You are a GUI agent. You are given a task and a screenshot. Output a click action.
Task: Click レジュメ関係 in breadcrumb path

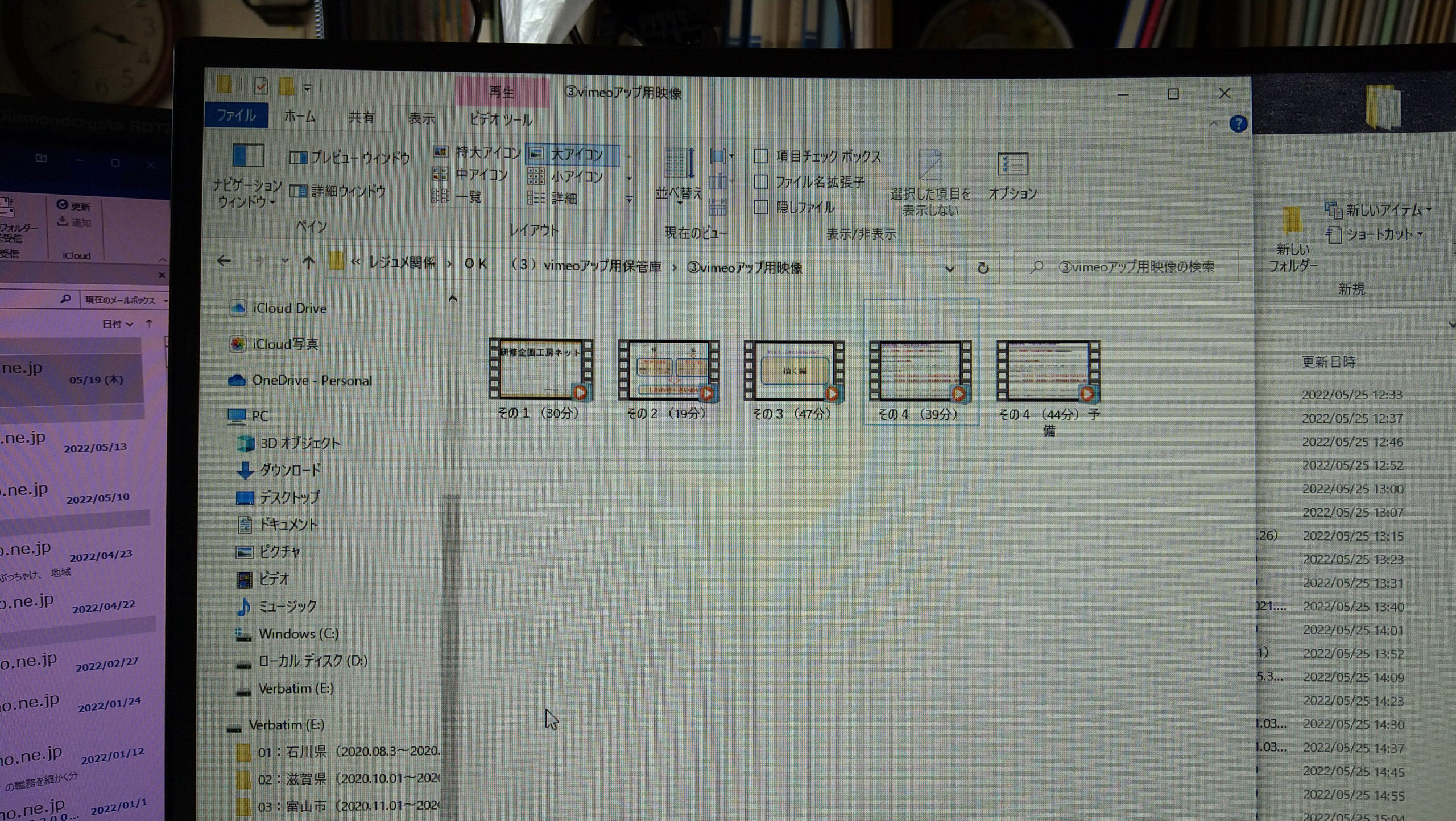pyautogui.click(x=402, y=262)
